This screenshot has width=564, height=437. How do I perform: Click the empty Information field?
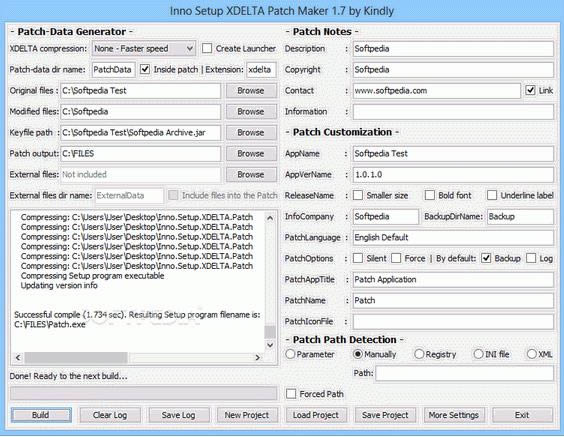point(453,111)
